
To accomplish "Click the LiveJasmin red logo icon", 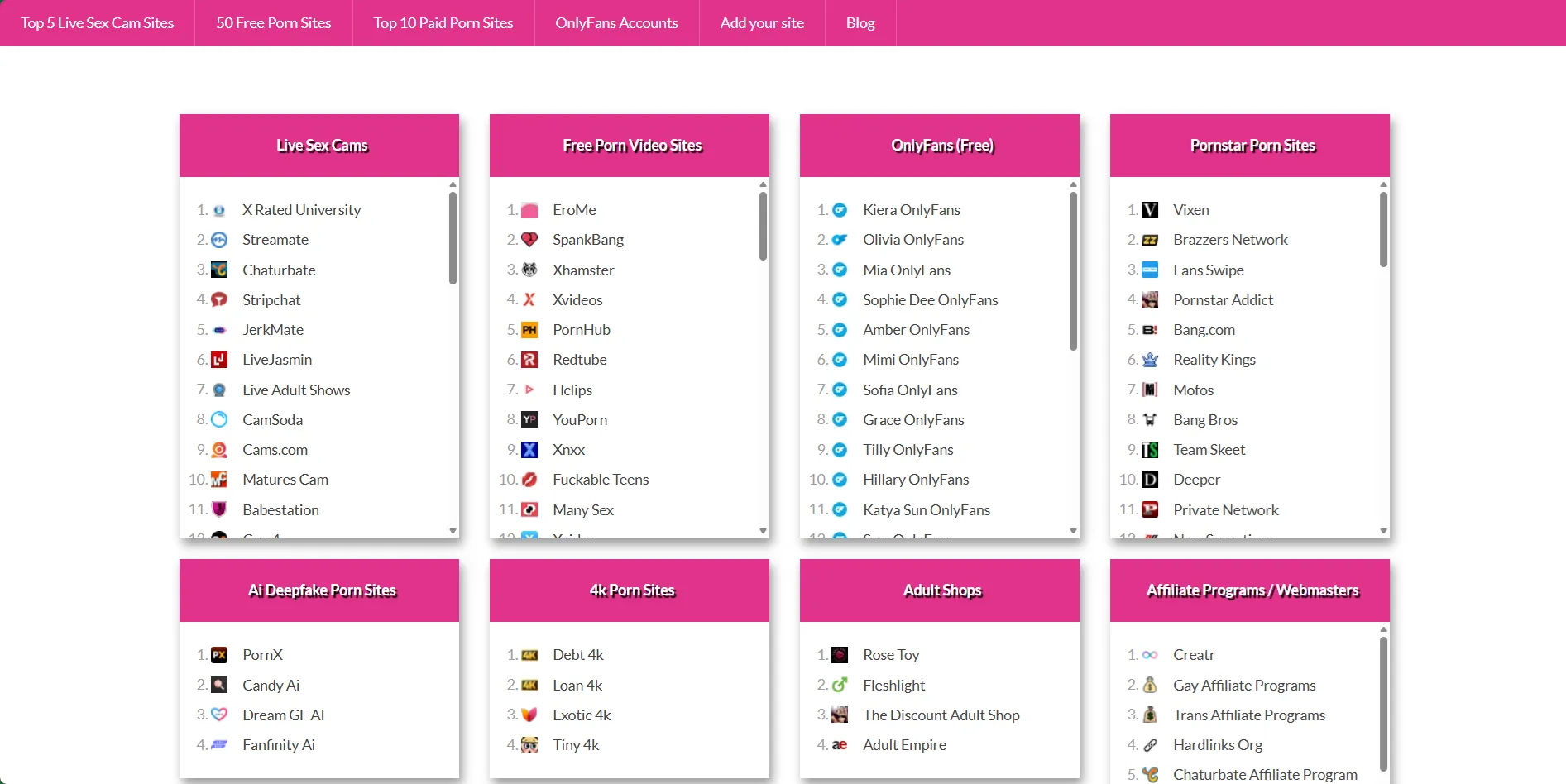I will (x=219, y=360).
